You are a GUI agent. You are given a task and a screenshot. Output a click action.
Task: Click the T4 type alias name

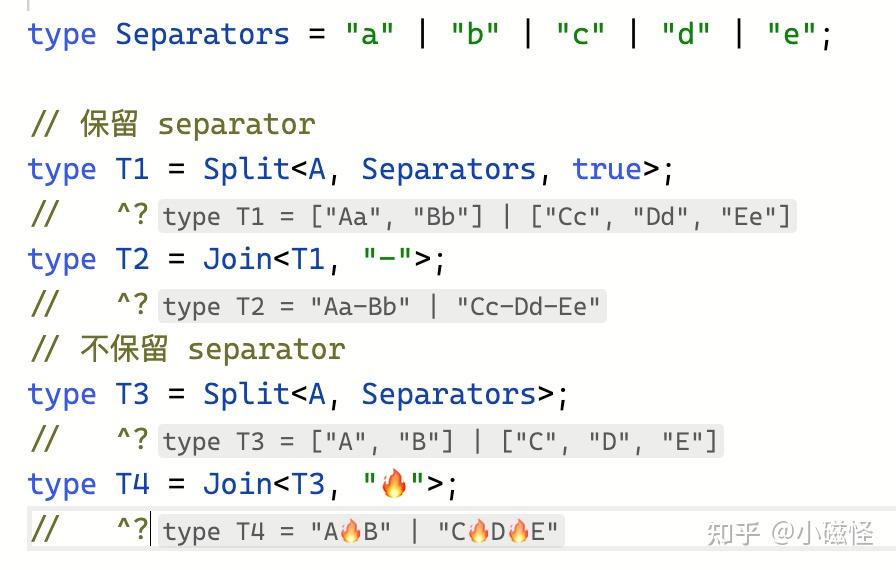(131, 485)
